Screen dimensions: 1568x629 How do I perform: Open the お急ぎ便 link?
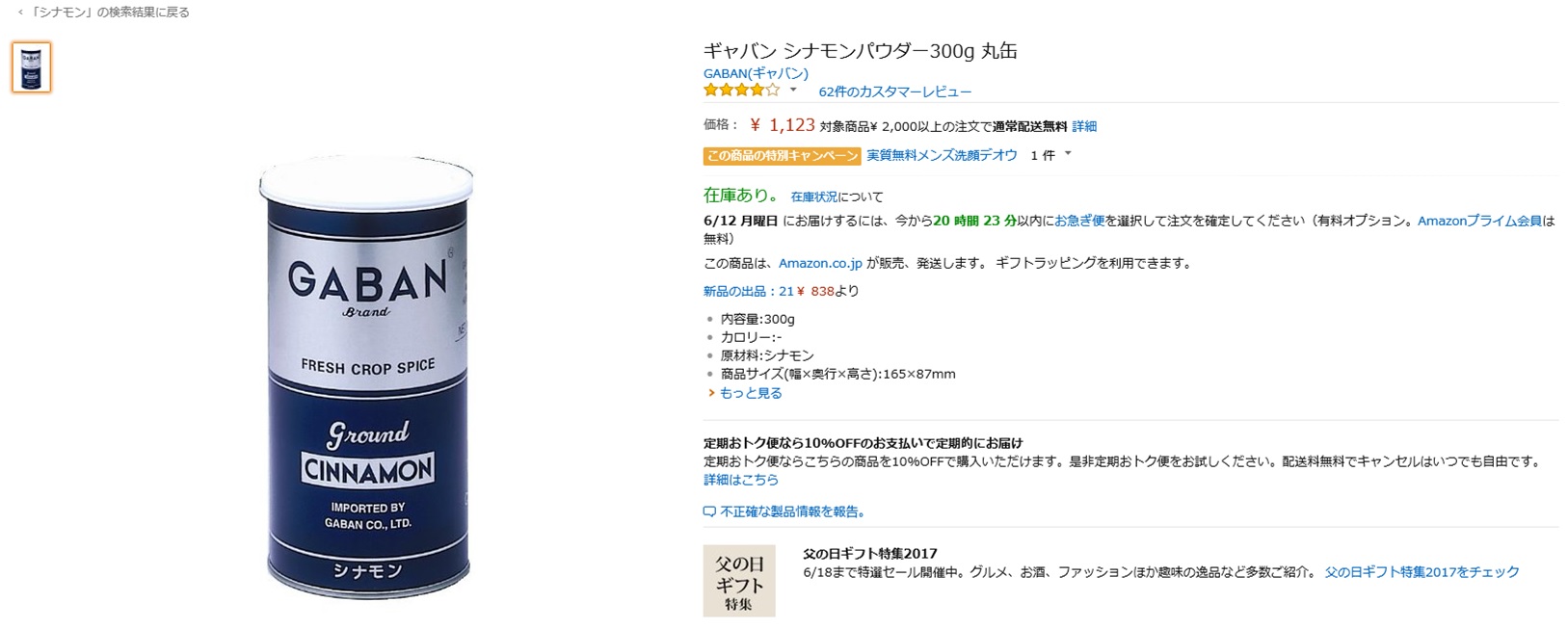[1078, 221]
